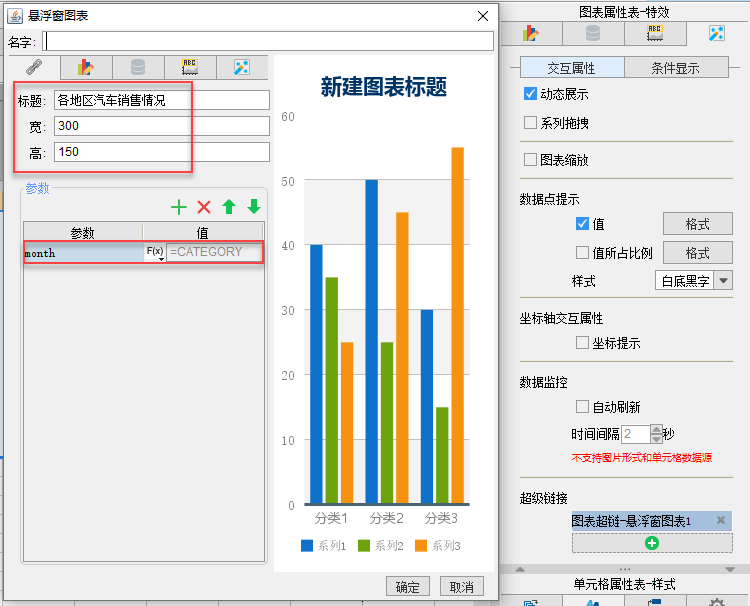Click the =CATEGORY value field
This screenshot has height=606, width=750.
(x=214, y=252)
